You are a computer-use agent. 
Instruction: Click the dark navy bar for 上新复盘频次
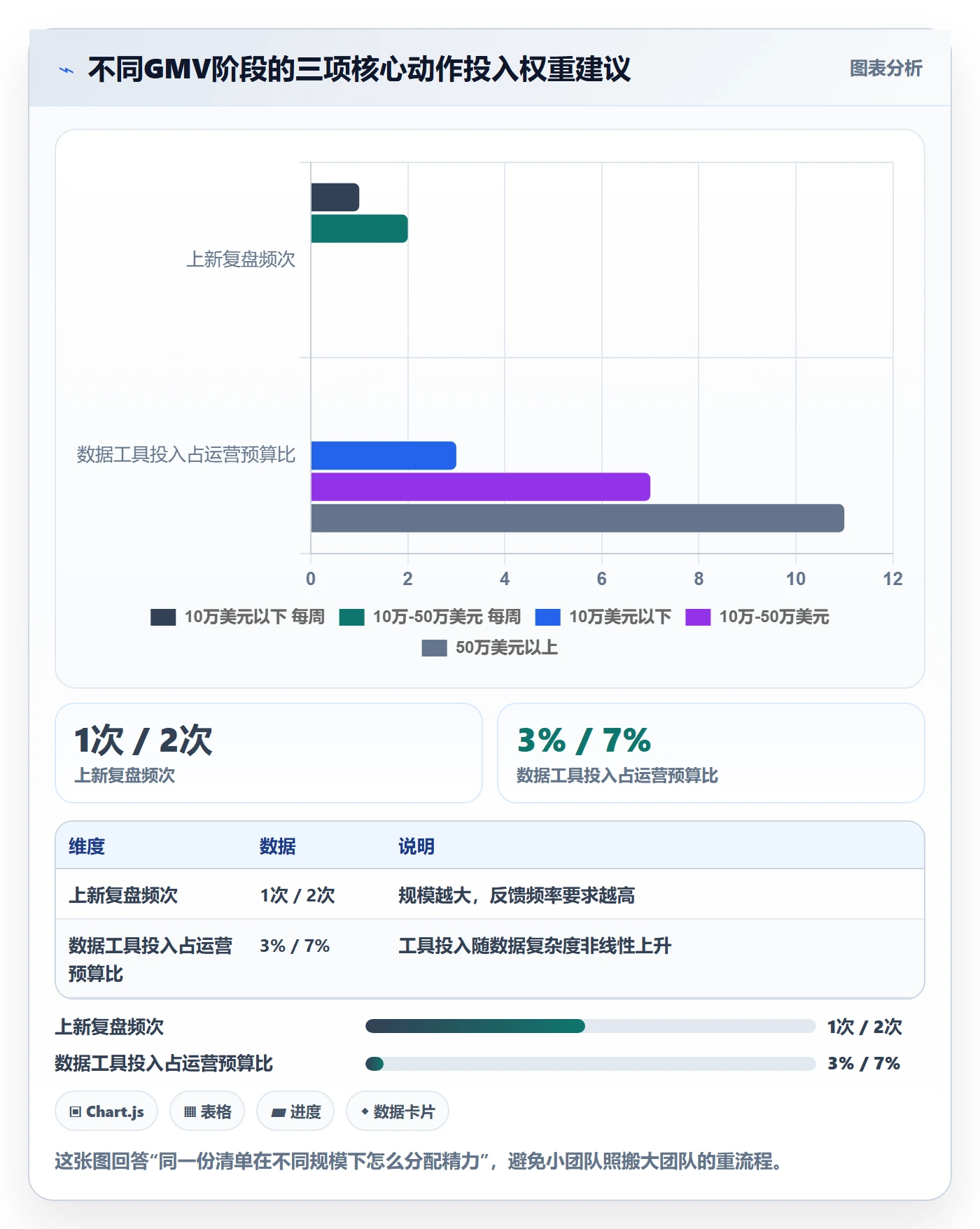(x=335, y=197)
